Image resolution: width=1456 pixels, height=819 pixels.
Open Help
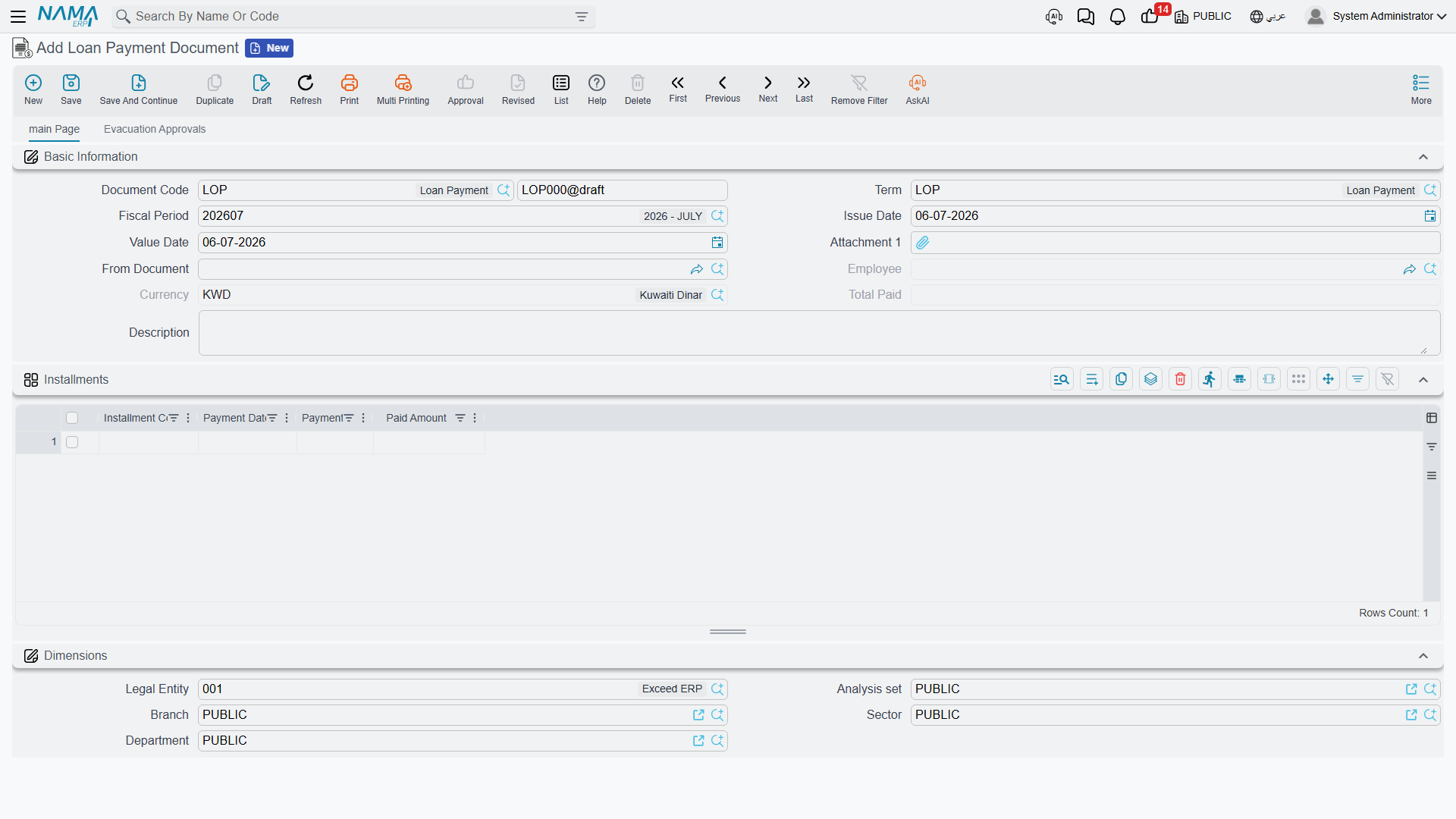597,89
